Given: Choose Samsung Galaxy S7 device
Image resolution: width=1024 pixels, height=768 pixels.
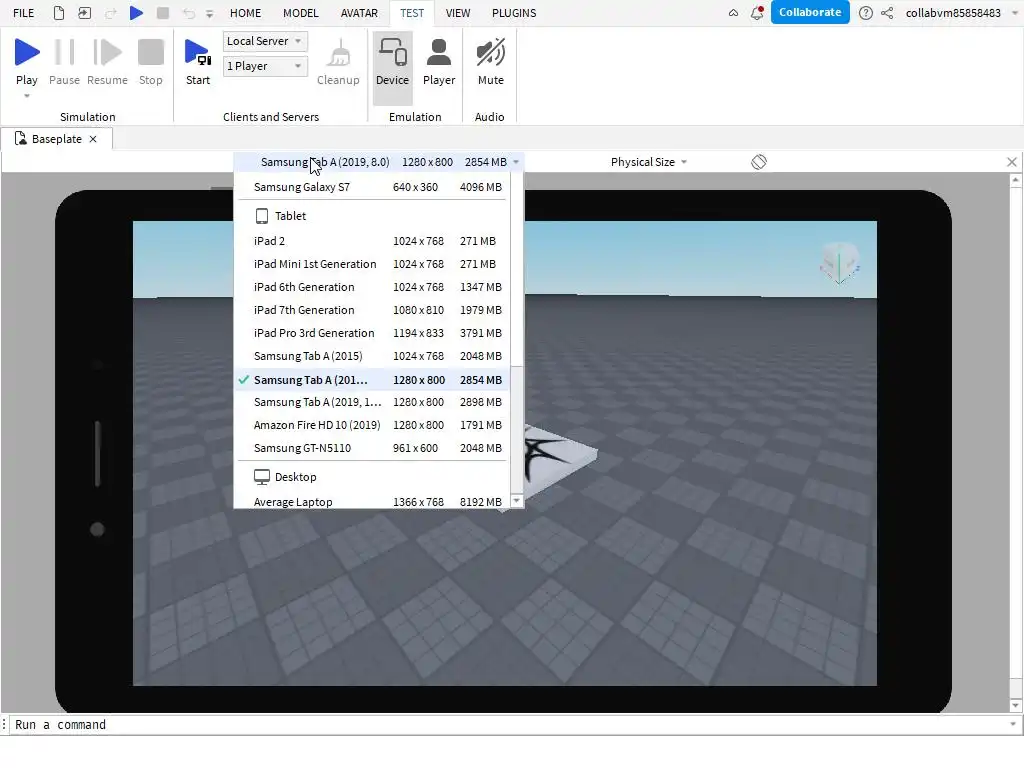Looking at the screenshot, I should tap(372, 187).
